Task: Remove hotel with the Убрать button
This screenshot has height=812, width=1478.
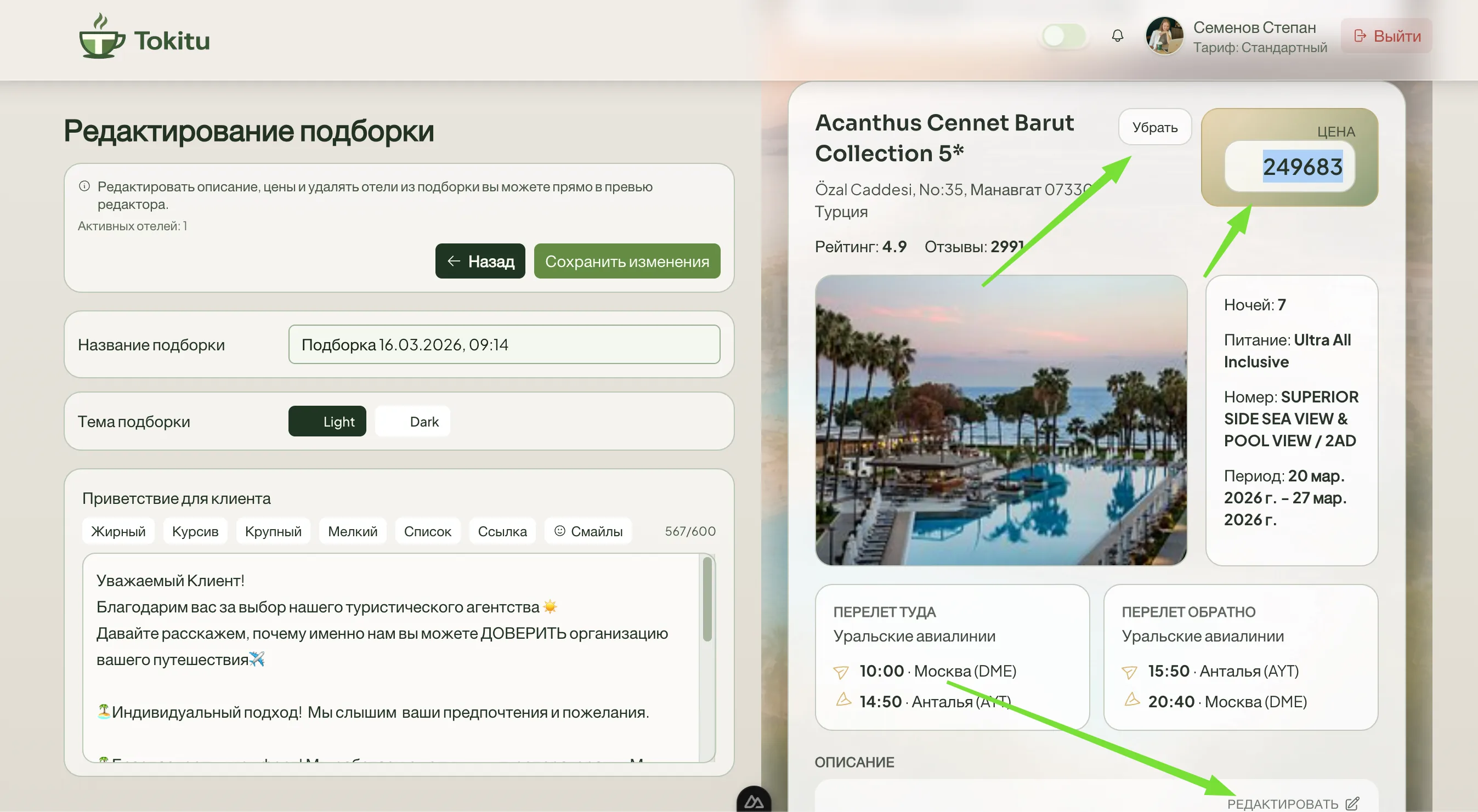Action: tap(1154, 127)
